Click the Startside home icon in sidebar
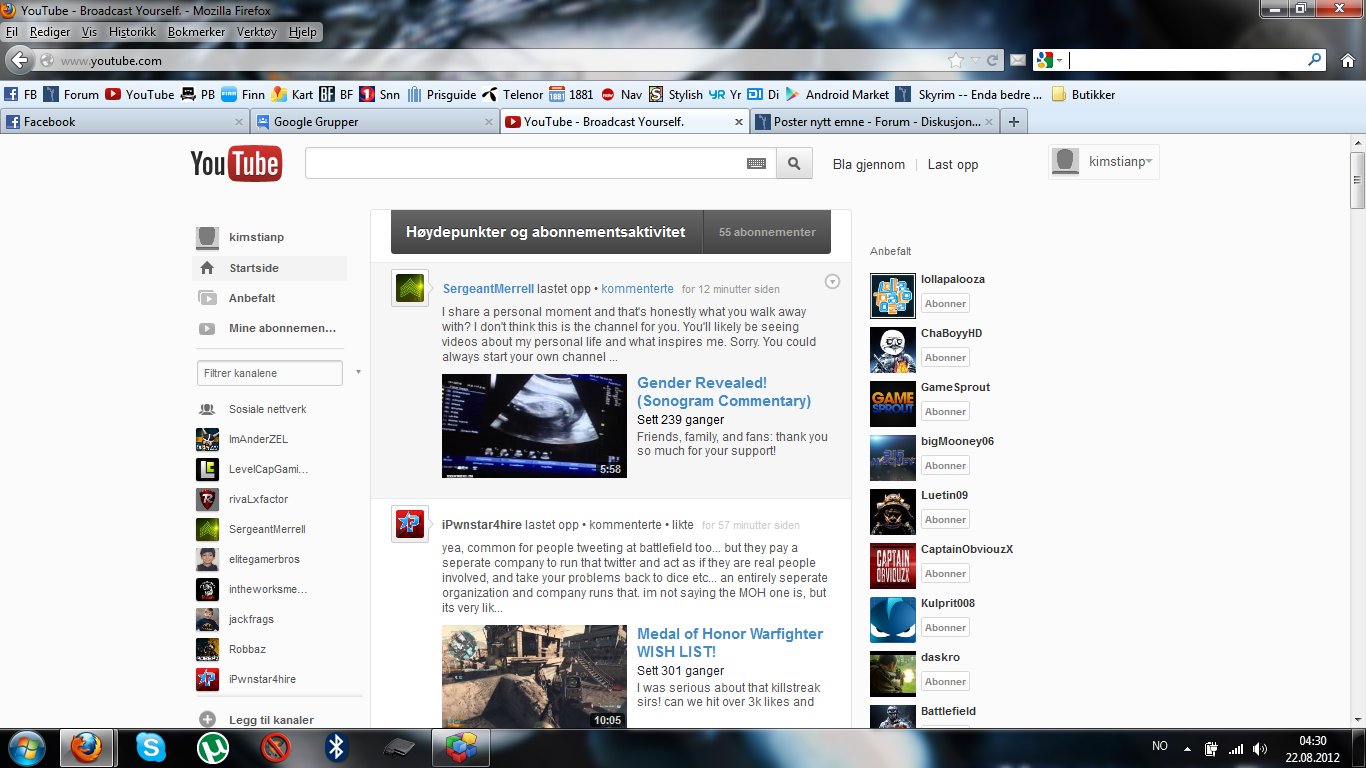 [207, 268]
